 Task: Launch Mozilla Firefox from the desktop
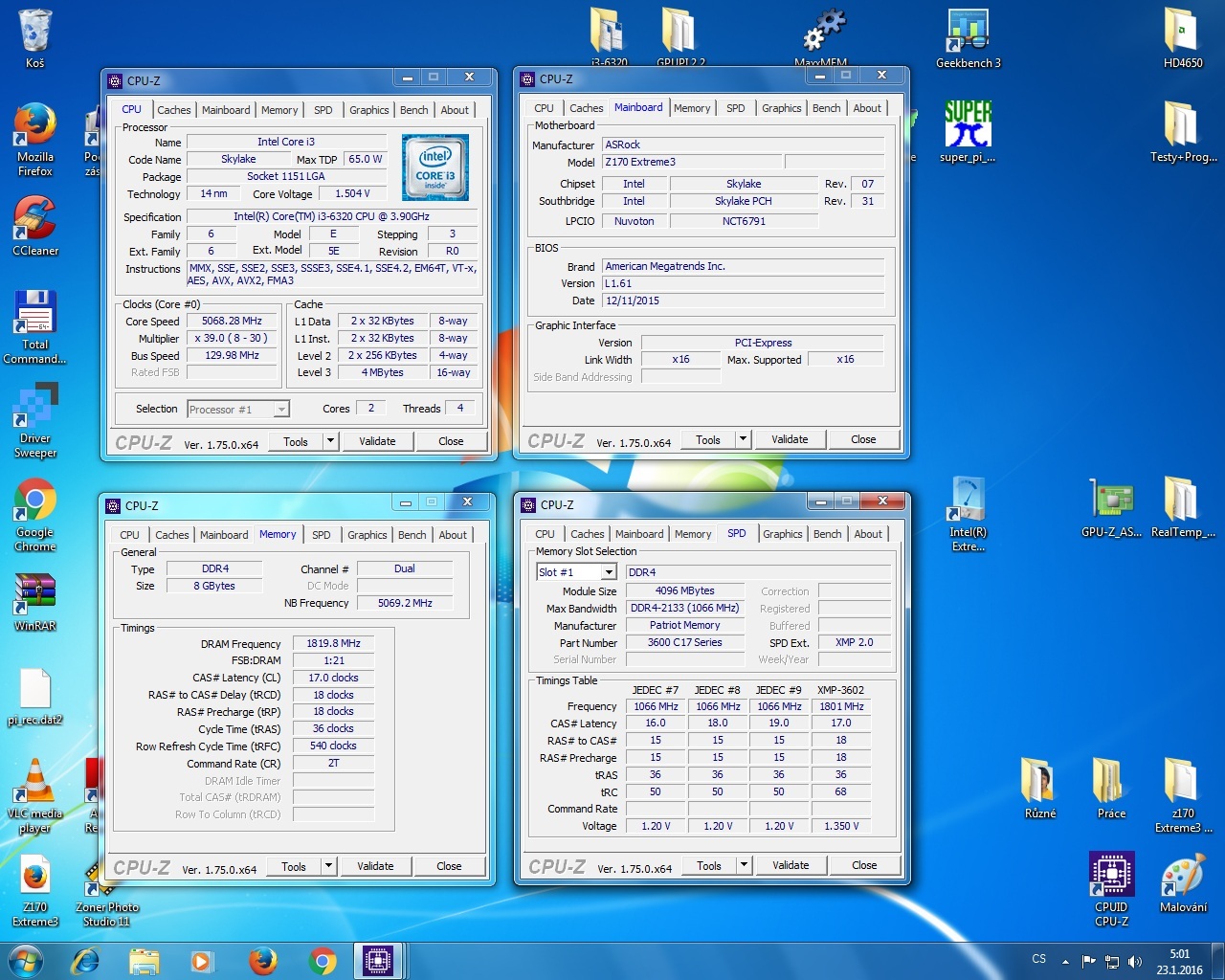[34, 140]
